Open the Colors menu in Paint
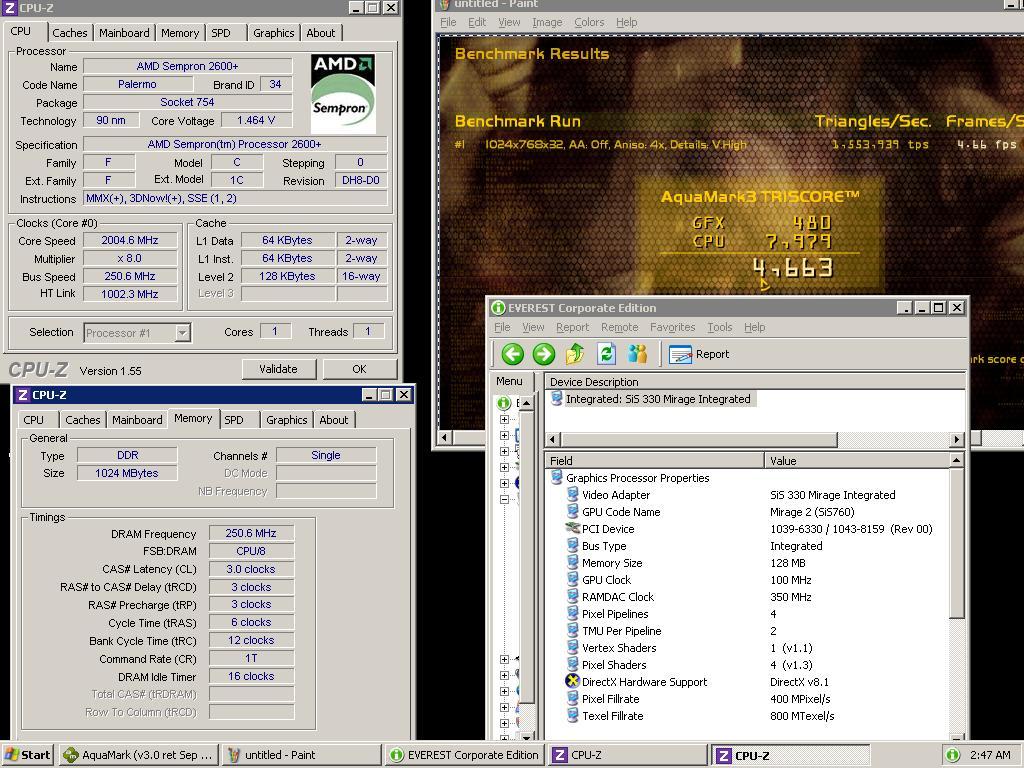 click(x=589, y=22)
